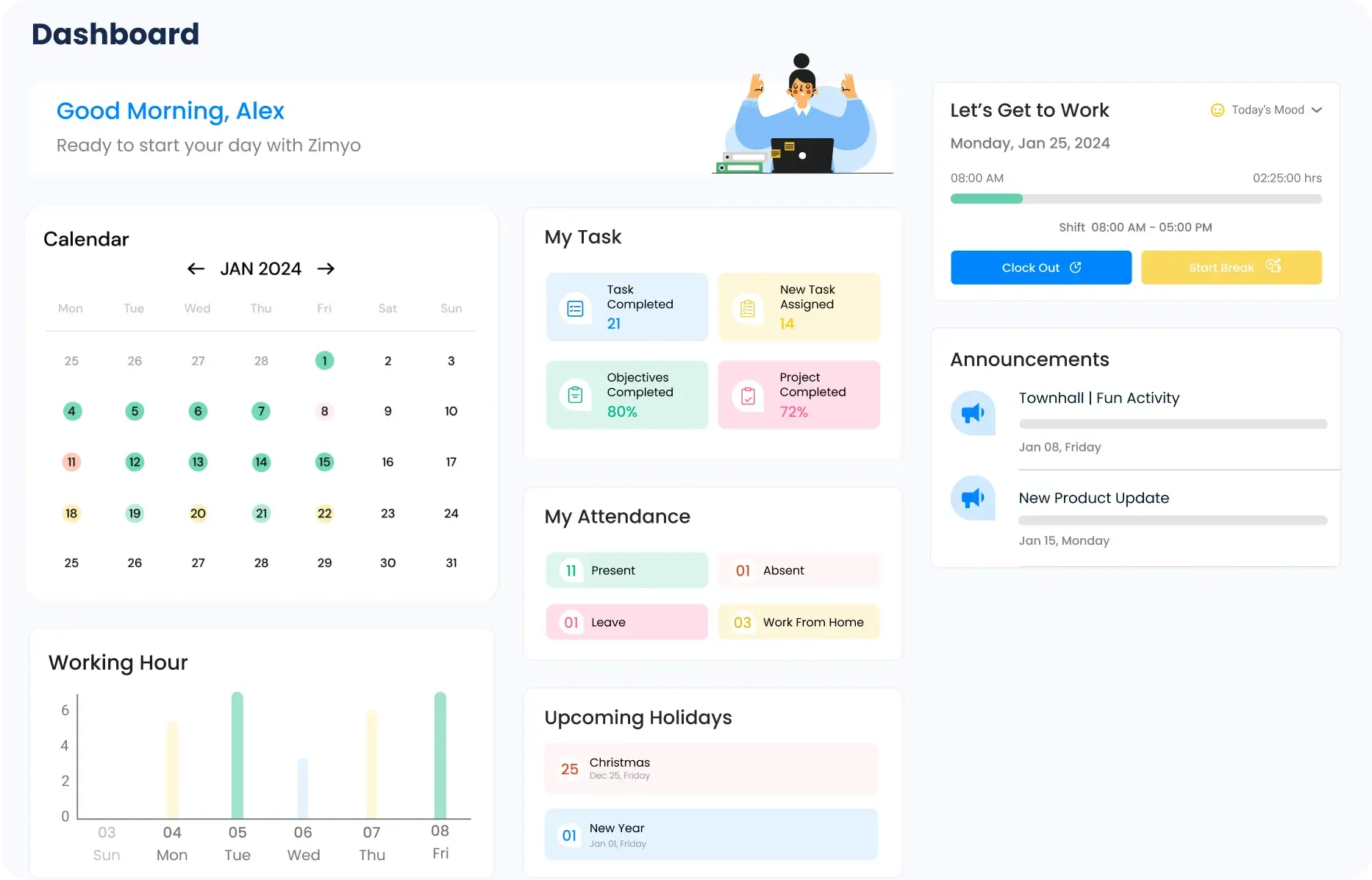Select January 20 on the calendar
The image size is (1372, 880).
[x=198, y=513]
